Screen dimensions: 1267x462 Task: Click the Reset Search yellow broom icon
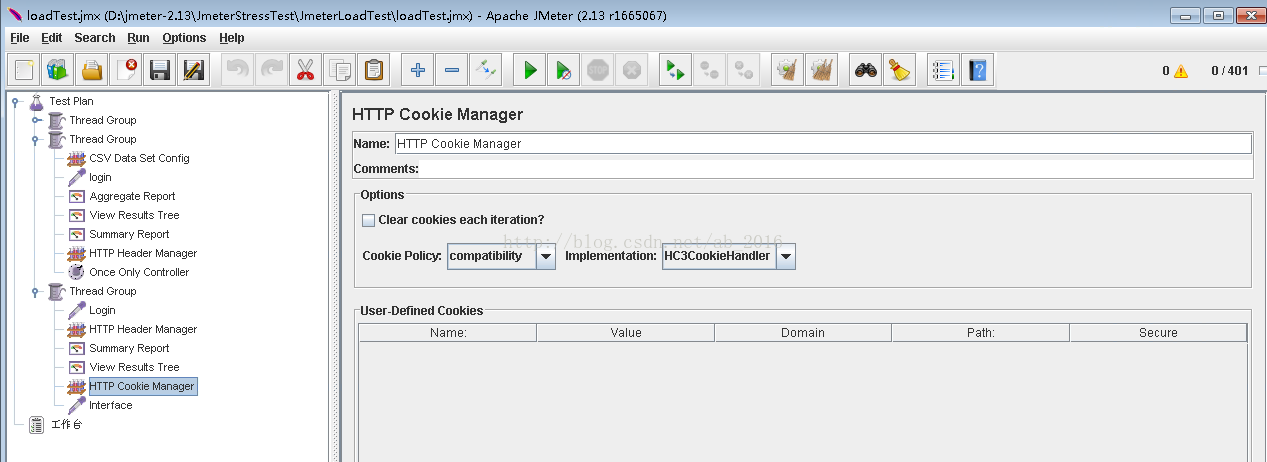(x=900, y=70)
